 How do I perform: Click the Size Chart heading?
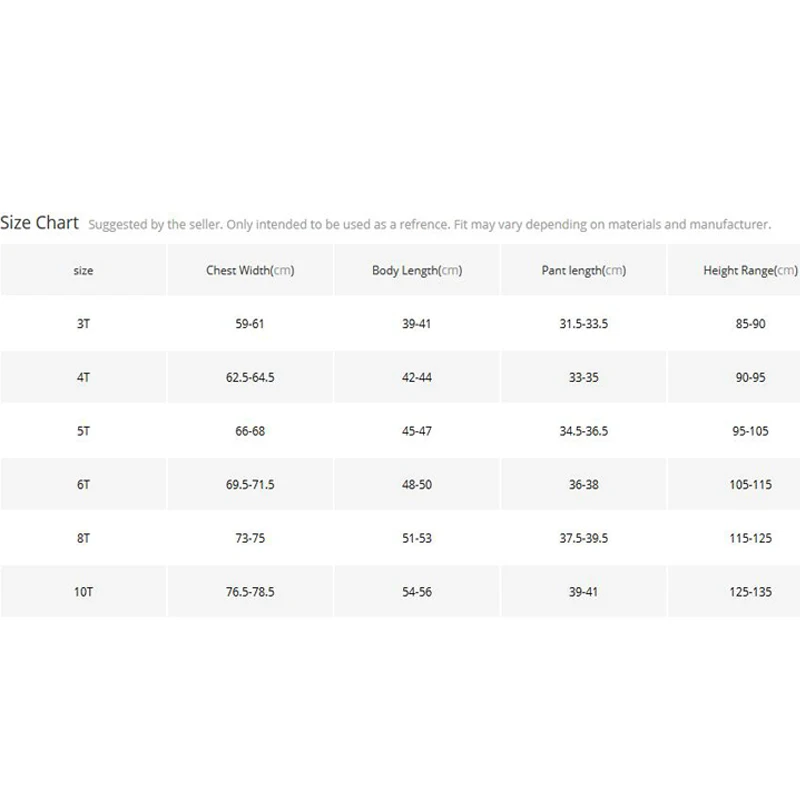39,223
